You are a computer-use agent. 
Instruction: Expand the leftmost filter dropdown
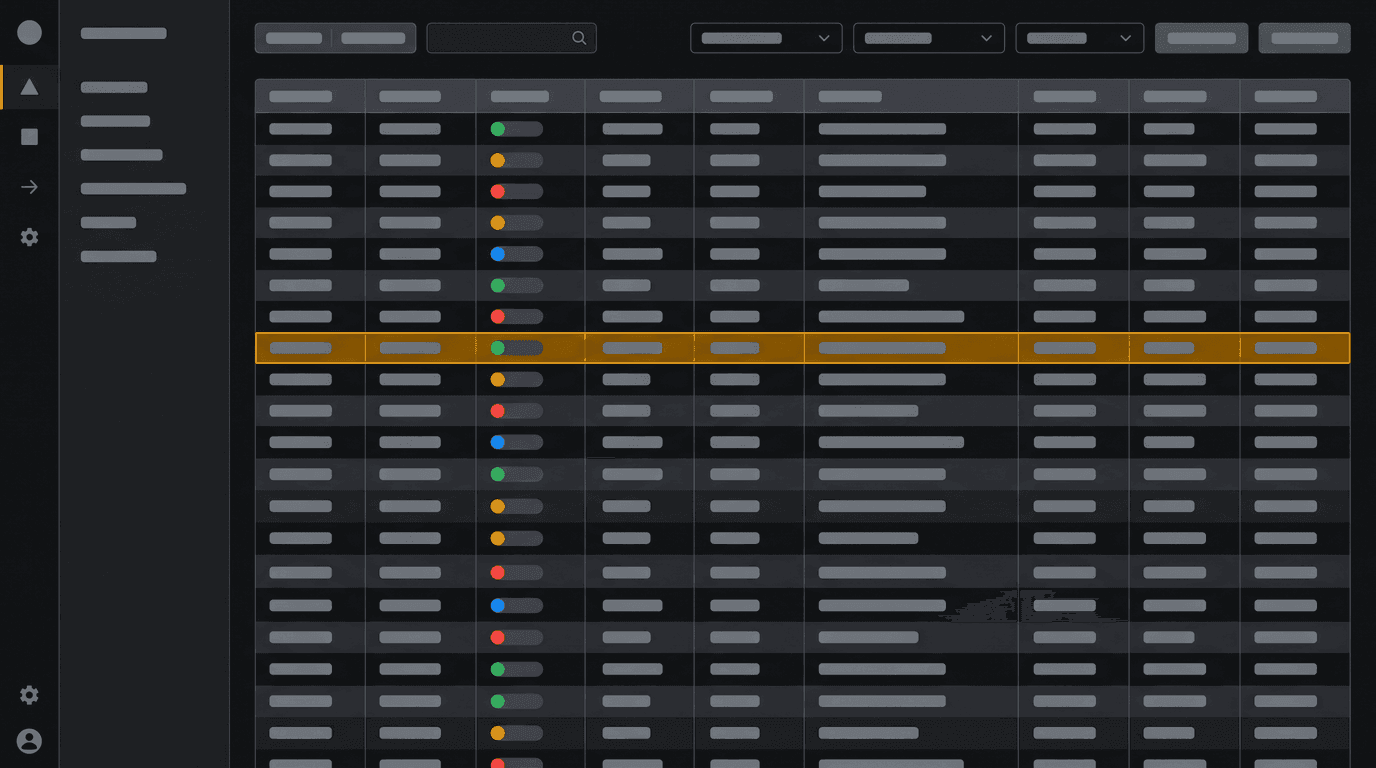(766, 38)
